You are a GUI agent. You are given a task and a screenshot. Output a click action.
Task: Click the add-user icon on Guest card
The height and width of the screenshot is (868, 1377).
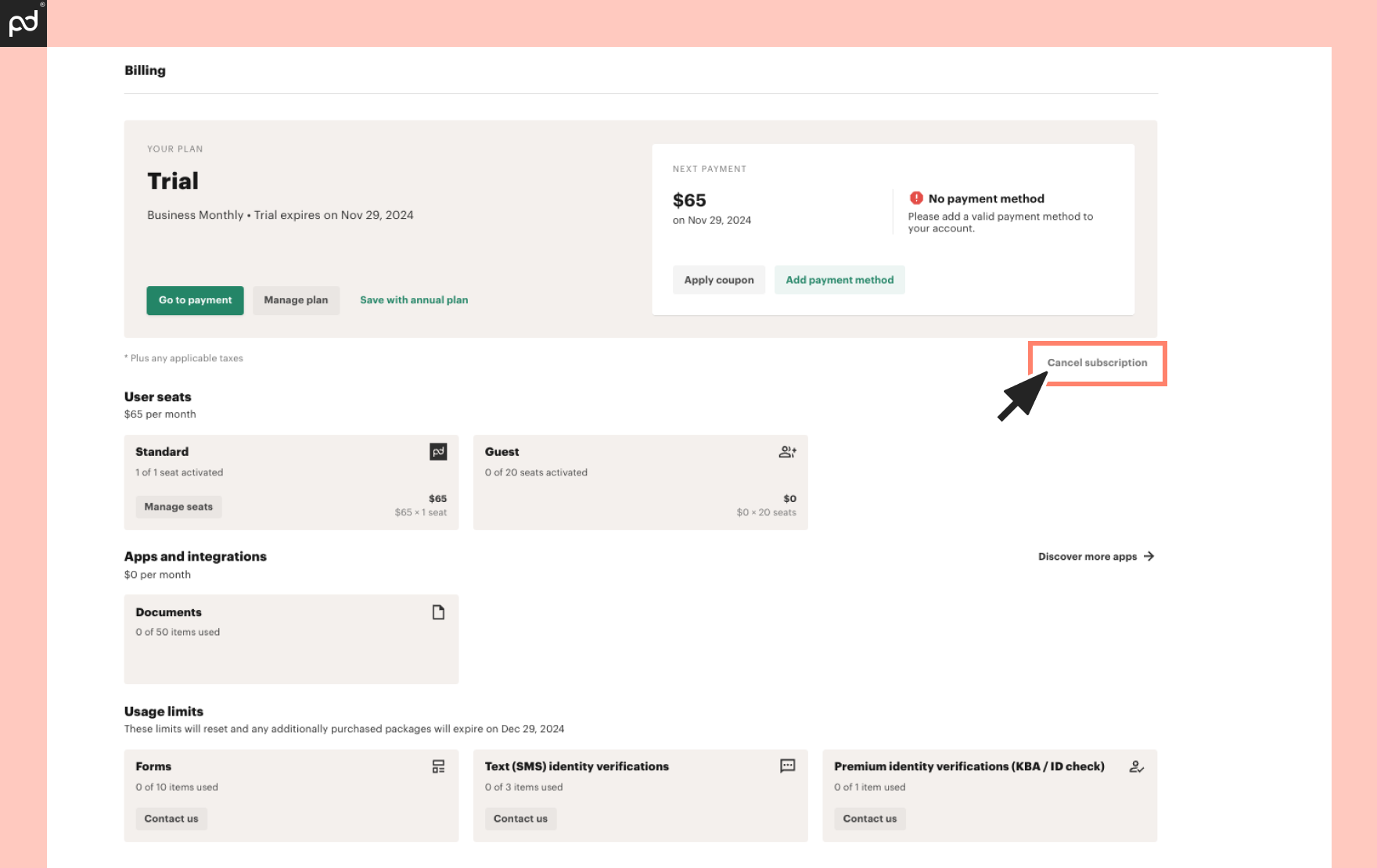coord(788,452)
